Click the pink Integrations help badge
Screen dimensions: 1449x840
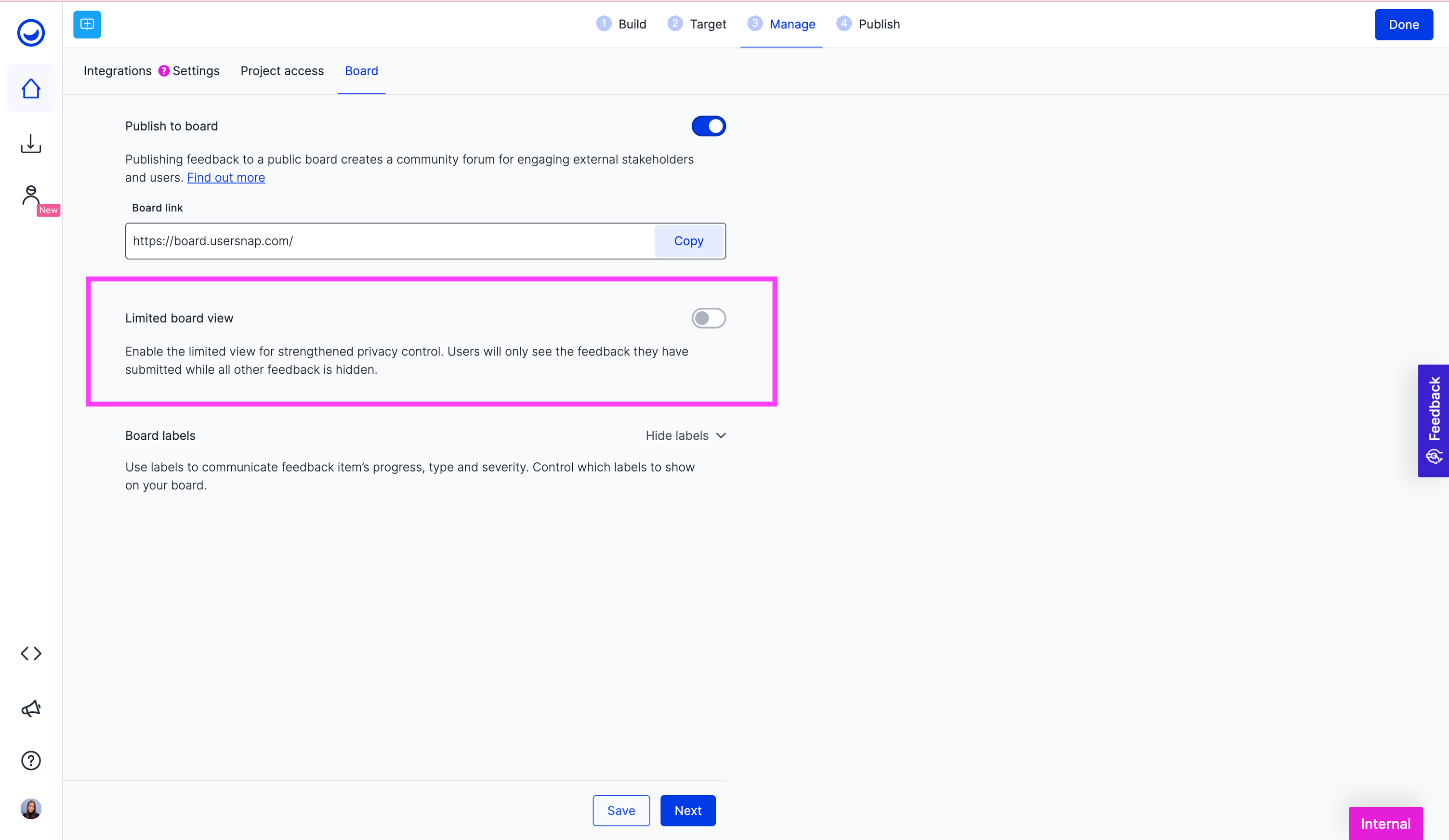point(164,71)
